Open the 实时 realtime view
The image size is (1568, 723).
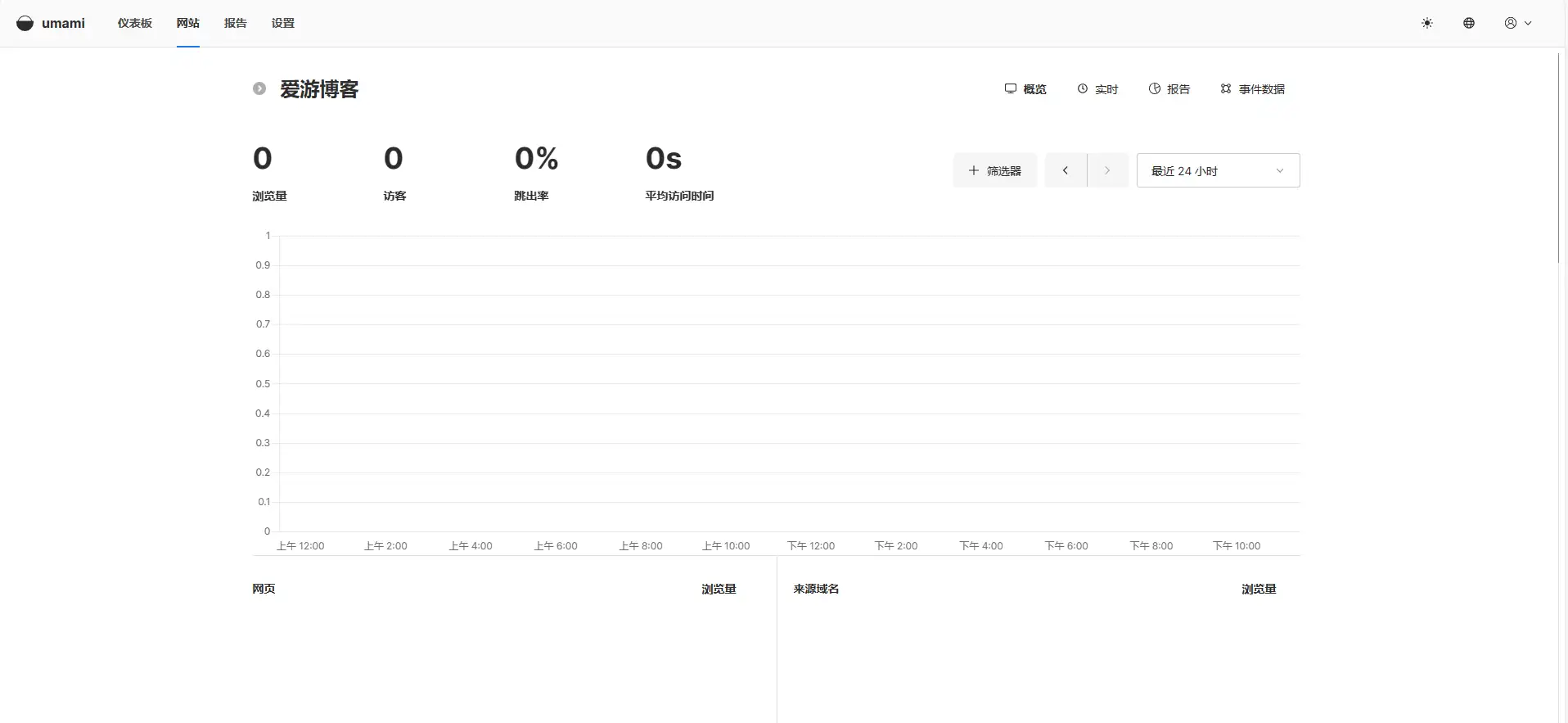tap(1097, 88)
